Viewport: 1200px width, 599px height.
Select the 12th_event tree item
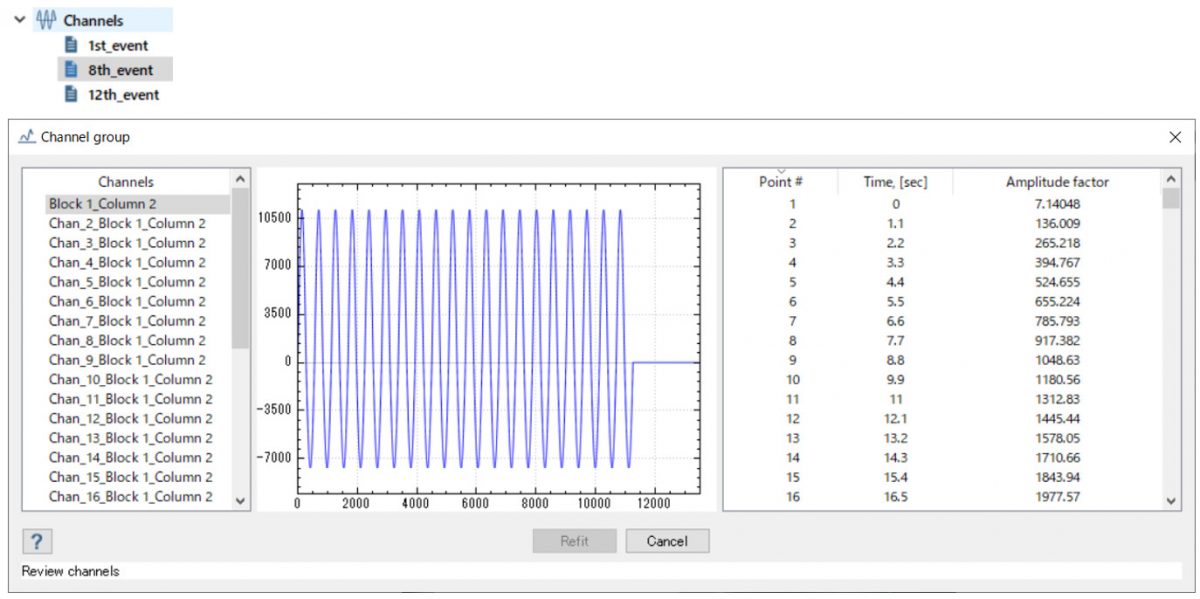[x=124, y=95]
